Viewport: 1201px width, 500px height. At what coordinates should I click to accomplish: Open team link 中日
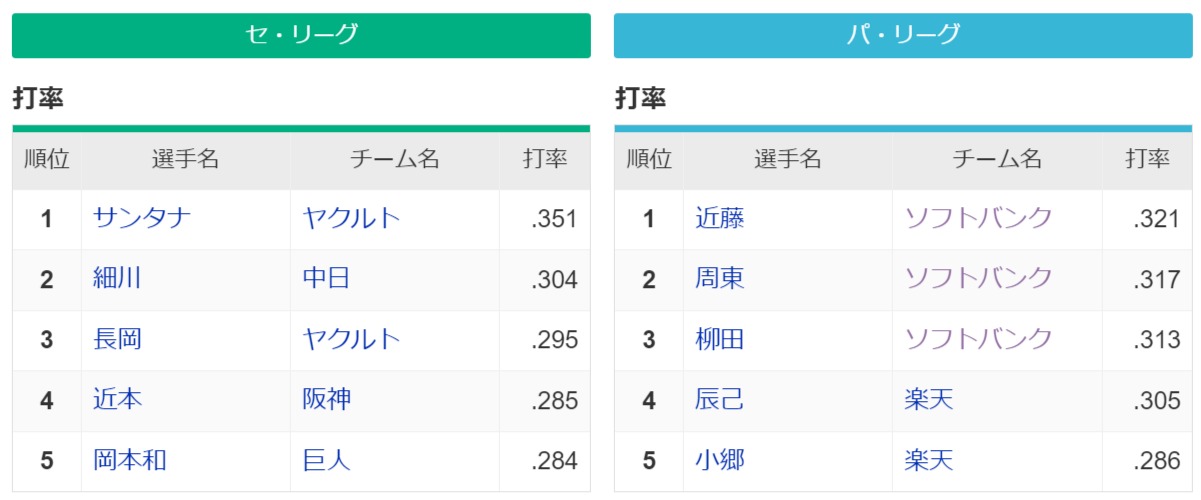327,278
